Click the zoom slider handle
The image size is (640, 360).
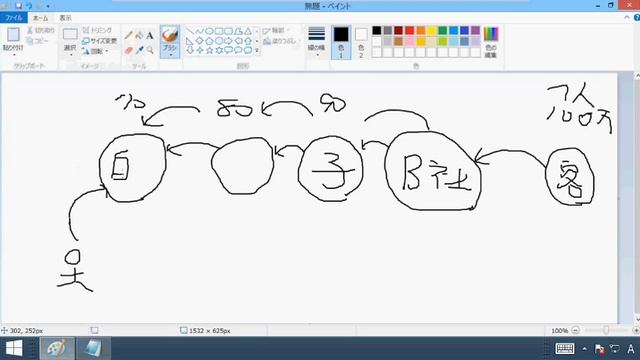click(606, 330)
